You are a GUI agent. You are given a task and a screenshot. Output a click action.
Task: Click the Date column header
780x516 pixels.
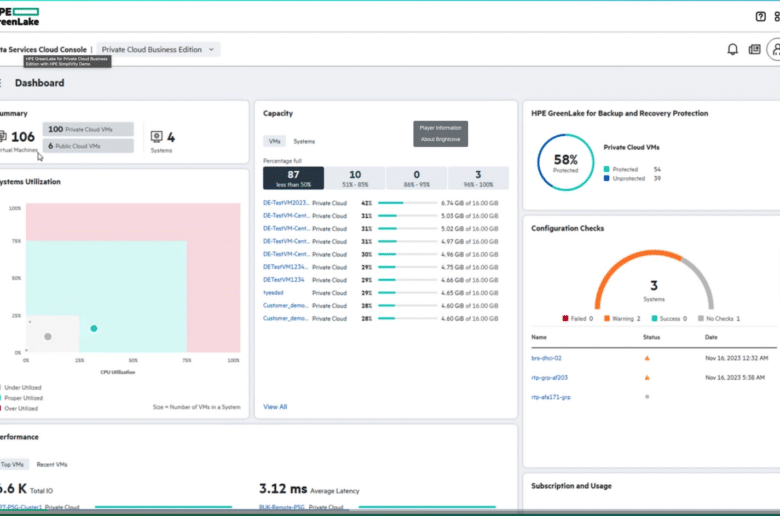(711, 337)
